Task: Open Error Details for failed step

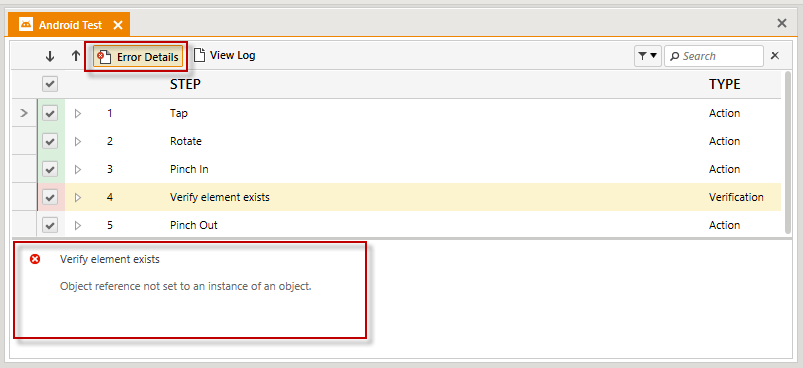Action: tap(138, 56)
